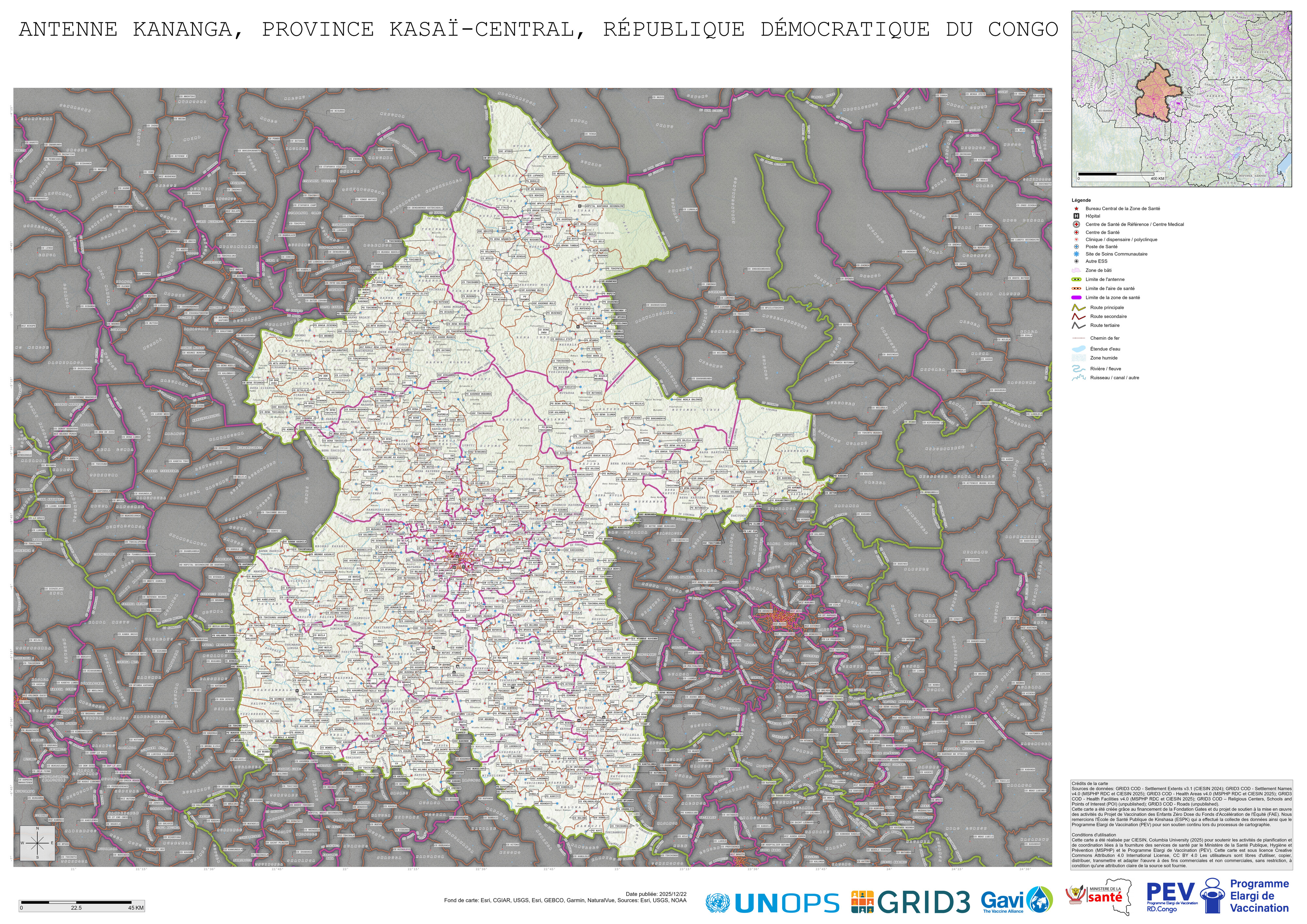Click the grey Route tertiaire line symbol
The height and width of the screenshot is (924, 1307).
pos(1079,326)
